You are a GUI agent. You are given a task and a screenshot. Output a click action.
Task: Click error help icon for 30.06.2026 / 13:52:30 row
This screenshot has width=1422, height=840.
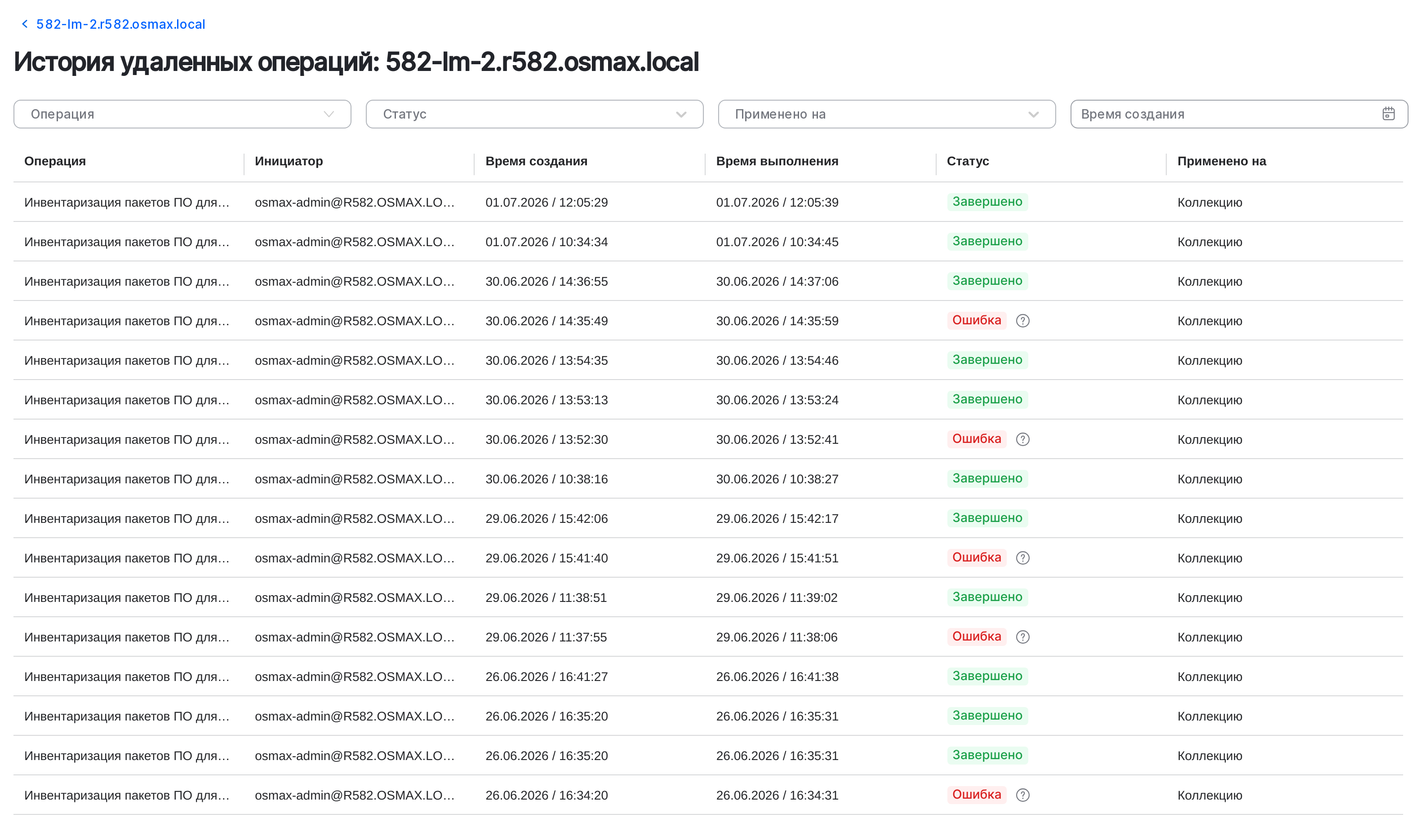click(1023, 439)
